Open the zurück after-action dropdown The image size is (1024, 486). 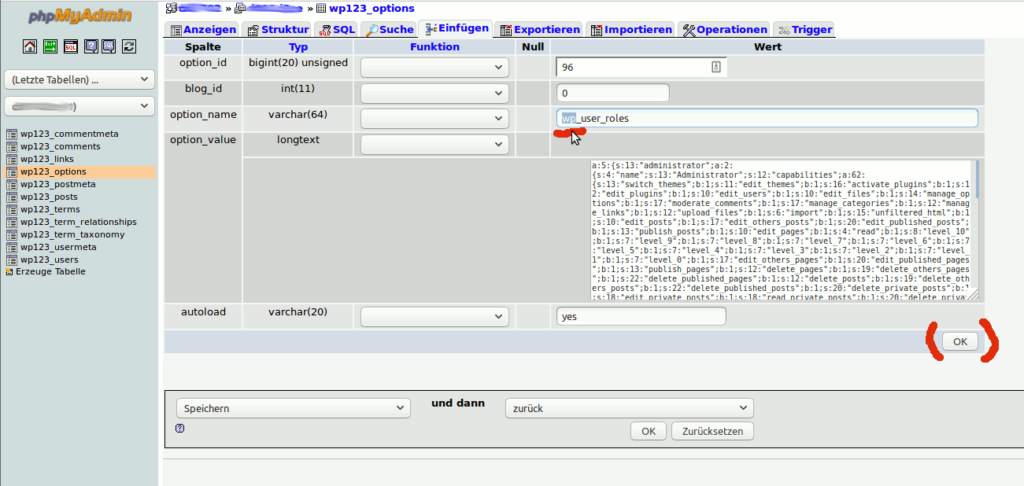[x=629, y=408]
